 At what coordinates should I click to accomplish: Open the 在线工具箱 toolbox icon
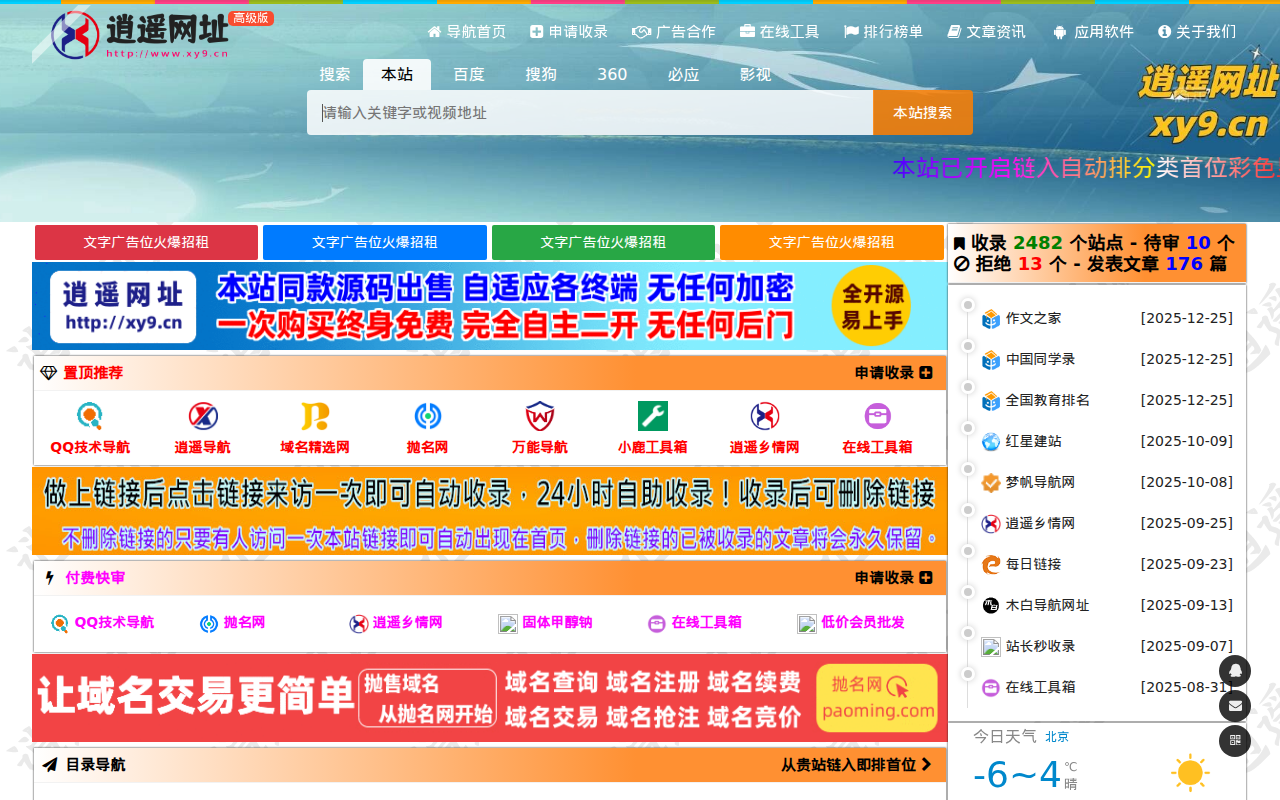[877, 415]
